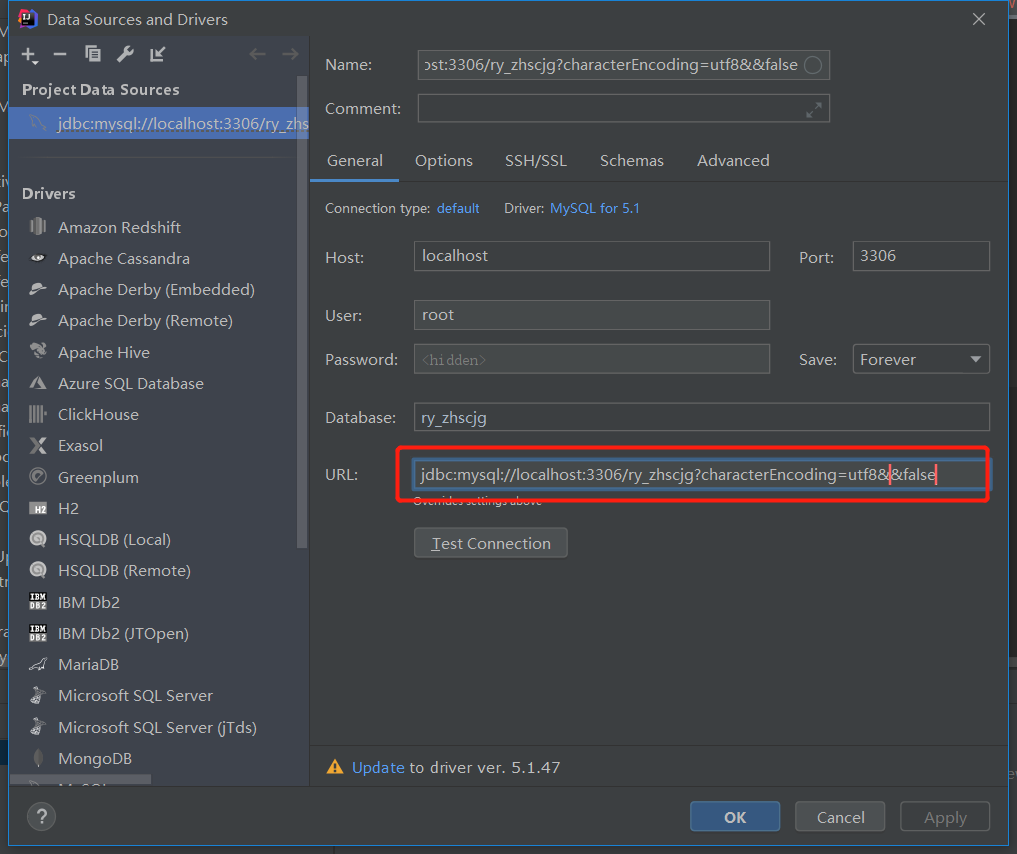Click the Update driver link
1017x854 pixels.
click(378, 767)
